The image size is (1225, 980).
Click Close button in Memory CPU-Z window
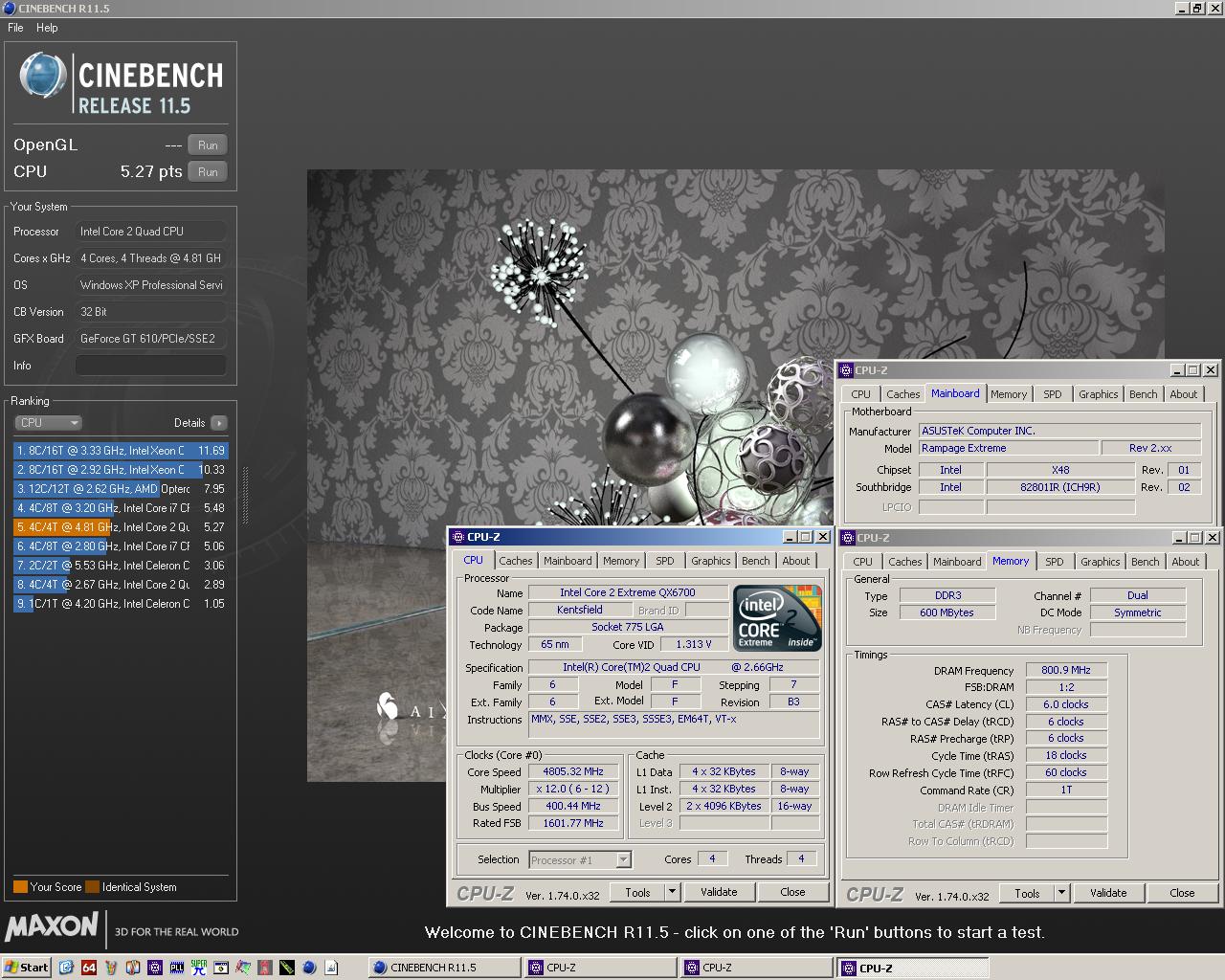coord(1182,894)
